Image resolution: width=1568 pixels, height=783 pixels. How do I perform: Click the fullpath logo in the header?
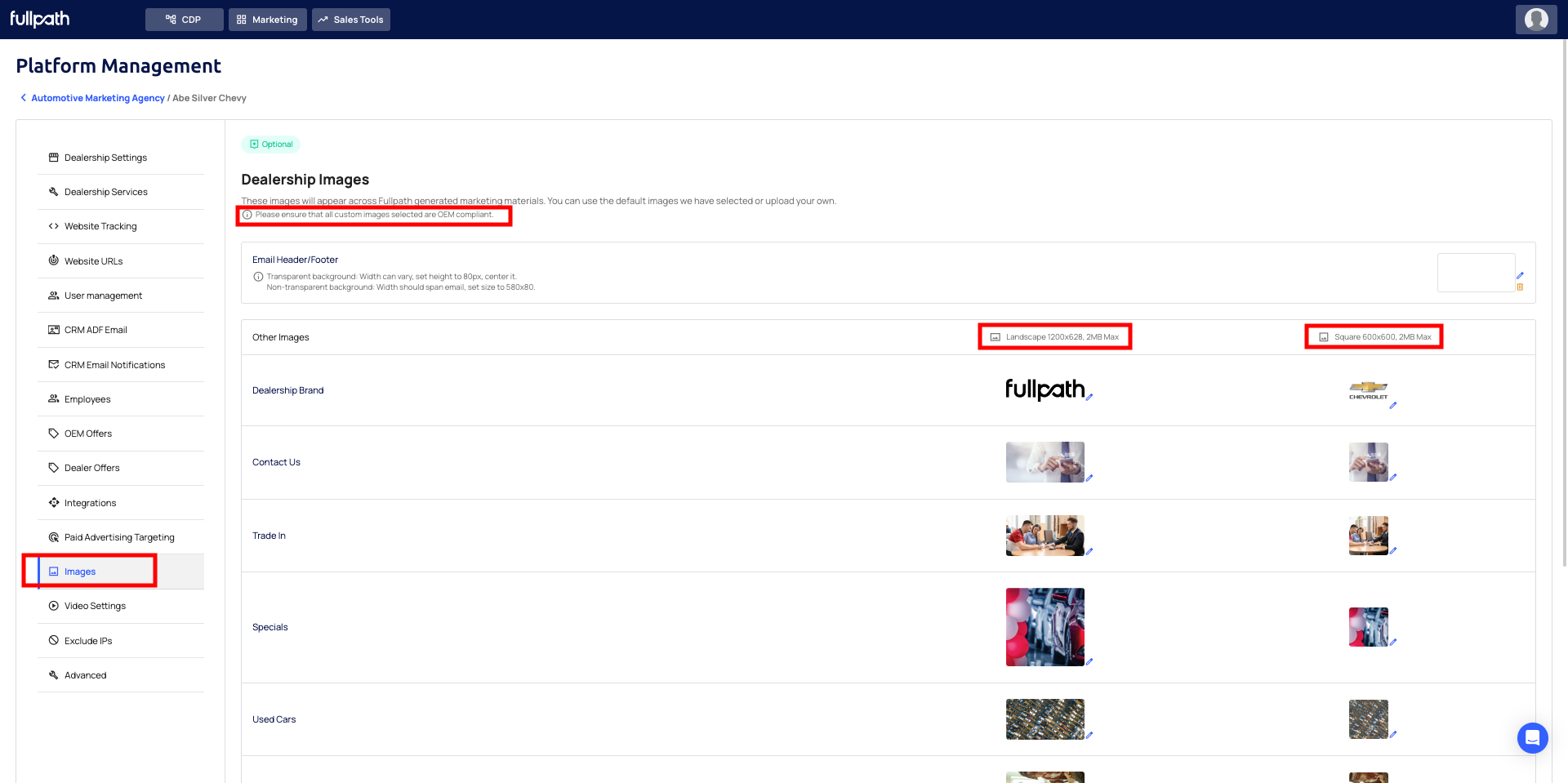pyautogui.click(x=40, y=20)
